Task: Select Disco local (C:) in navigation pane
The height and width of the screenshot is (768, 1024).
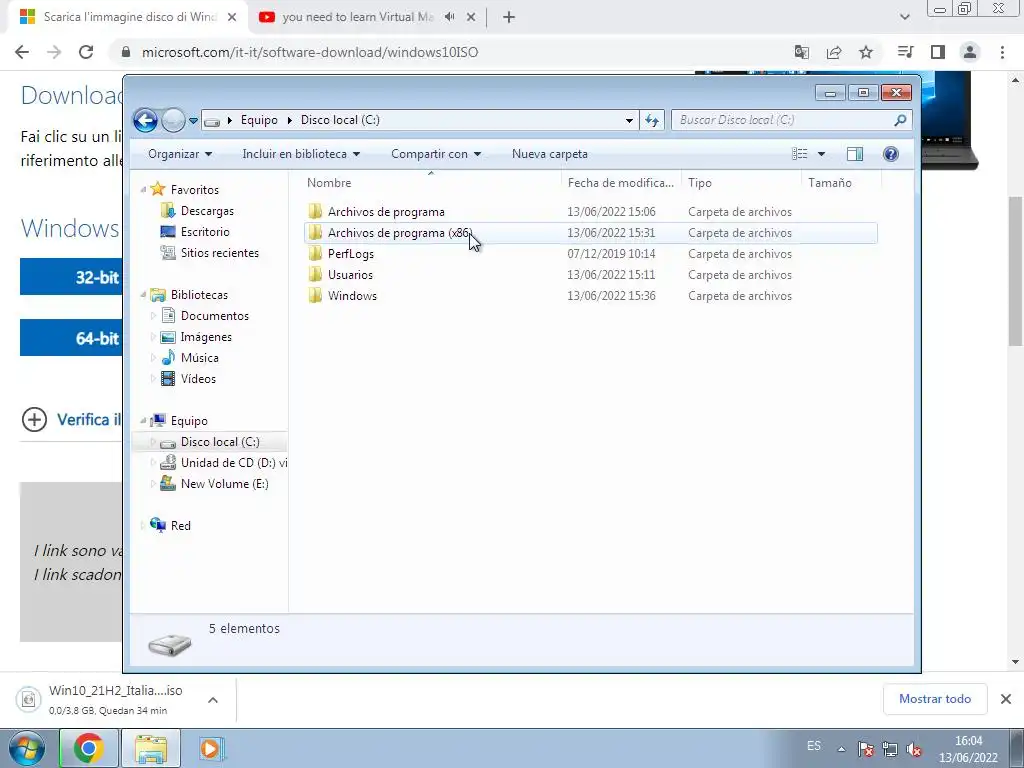Action: [x=220, y=442]
